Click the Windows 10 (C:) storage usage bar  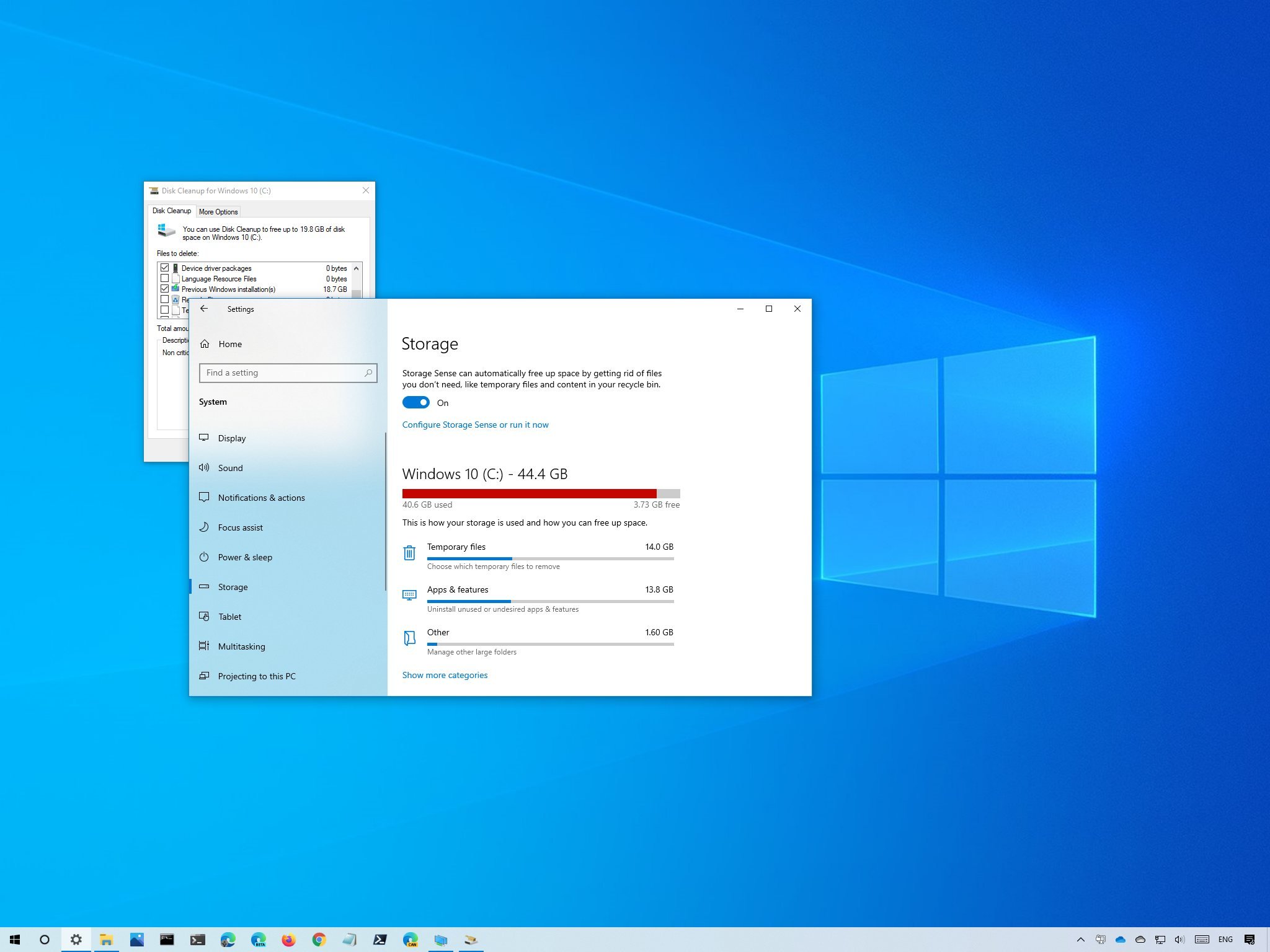click(541, 493)
